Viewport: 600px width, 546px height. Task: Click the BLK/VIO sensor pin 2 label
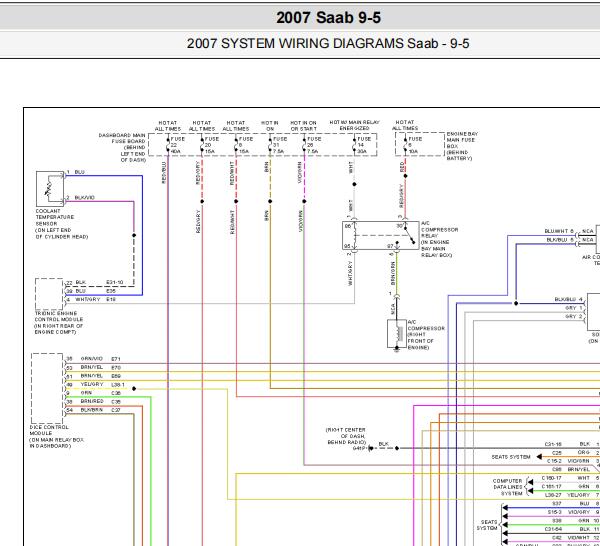click(84, 197)
